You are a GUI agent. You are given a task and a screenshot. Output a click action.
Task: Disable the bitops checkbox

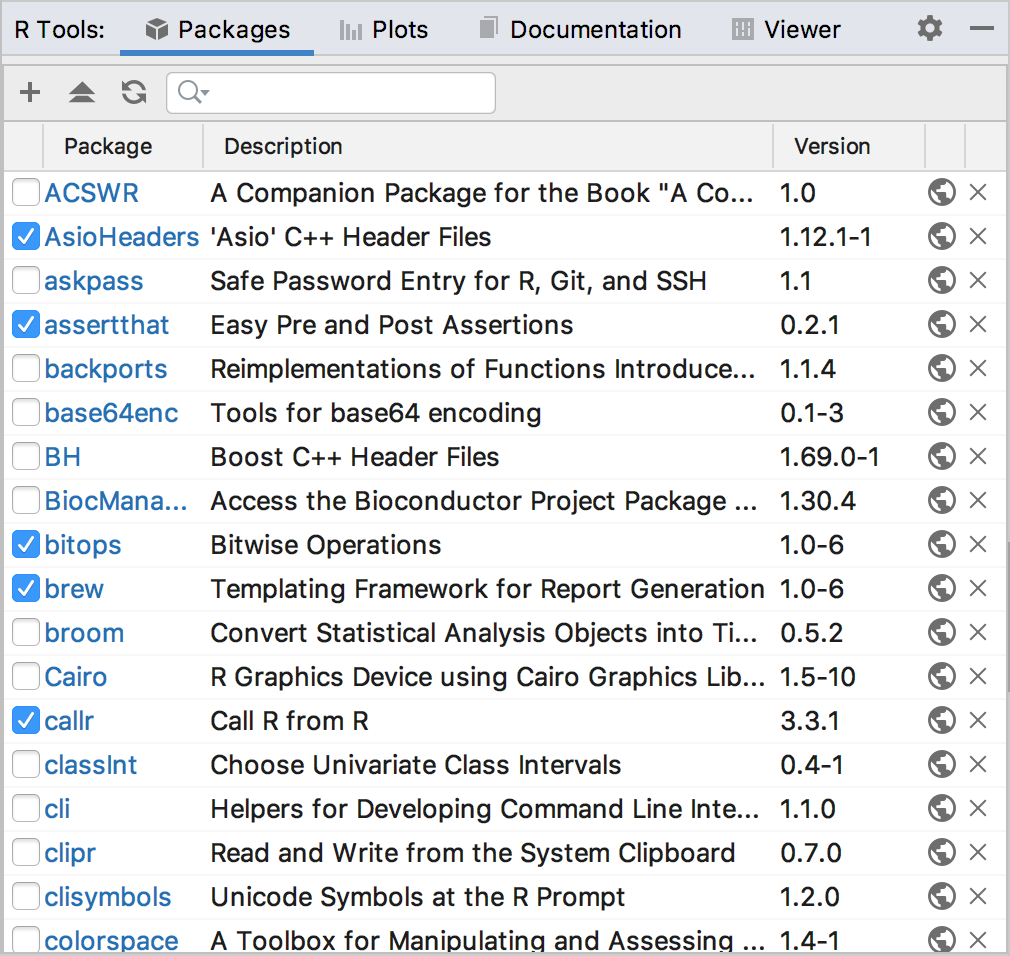click(x=25, y=544)
